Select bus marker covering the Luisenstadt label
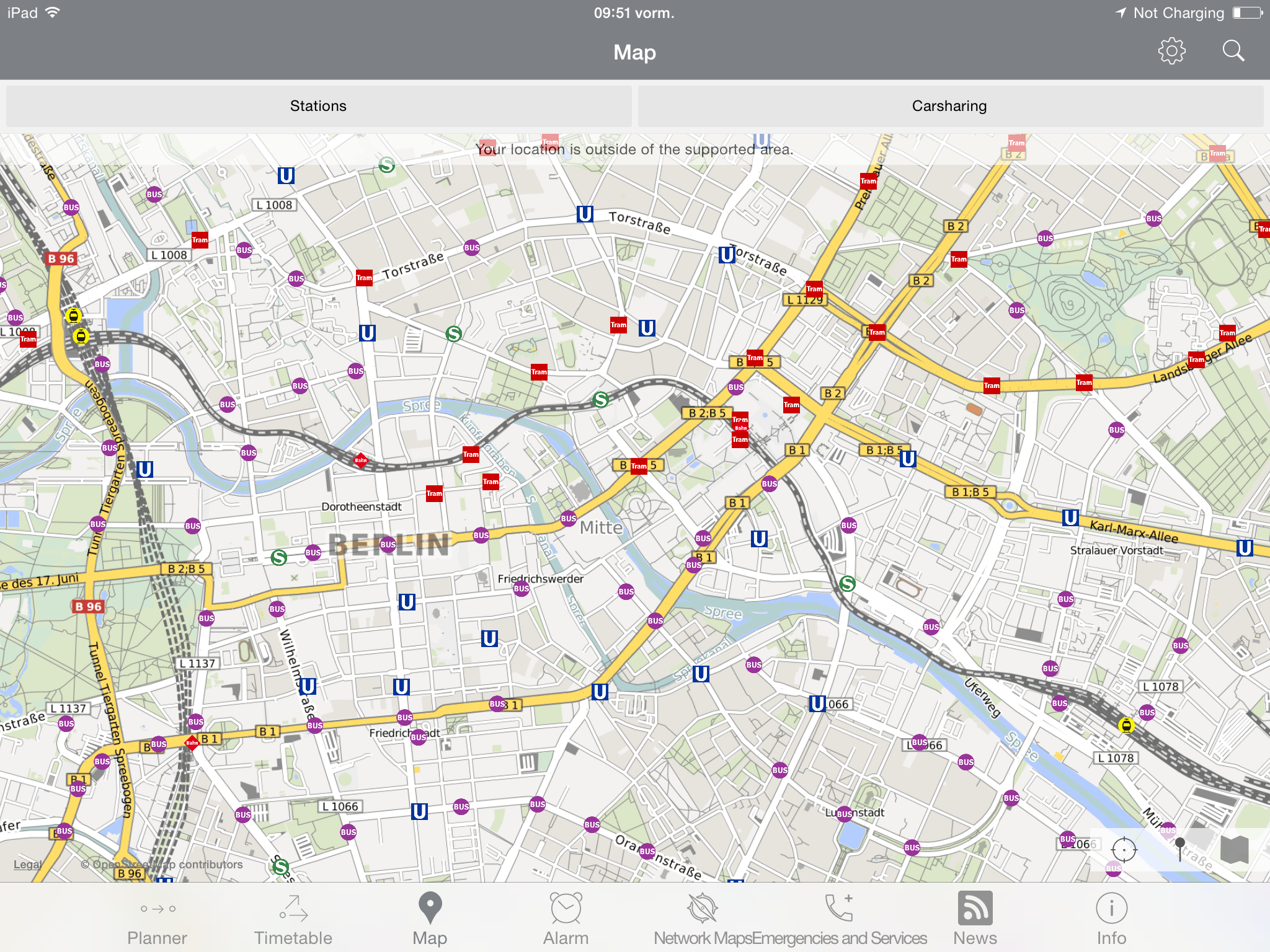This screenshot has width=1270, height=952. point(845,814)
